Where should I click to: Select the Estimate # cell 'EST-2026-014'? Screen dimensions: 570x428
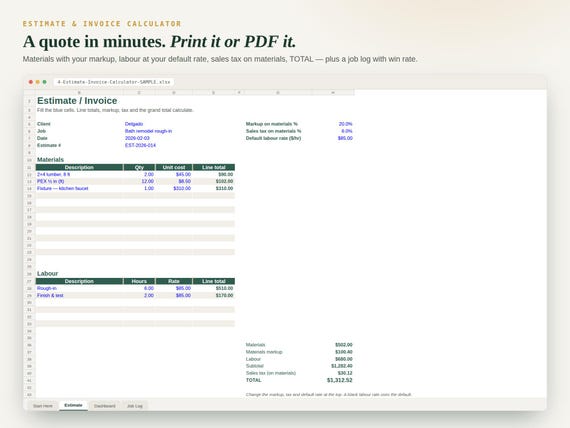[x=140, y=145]
